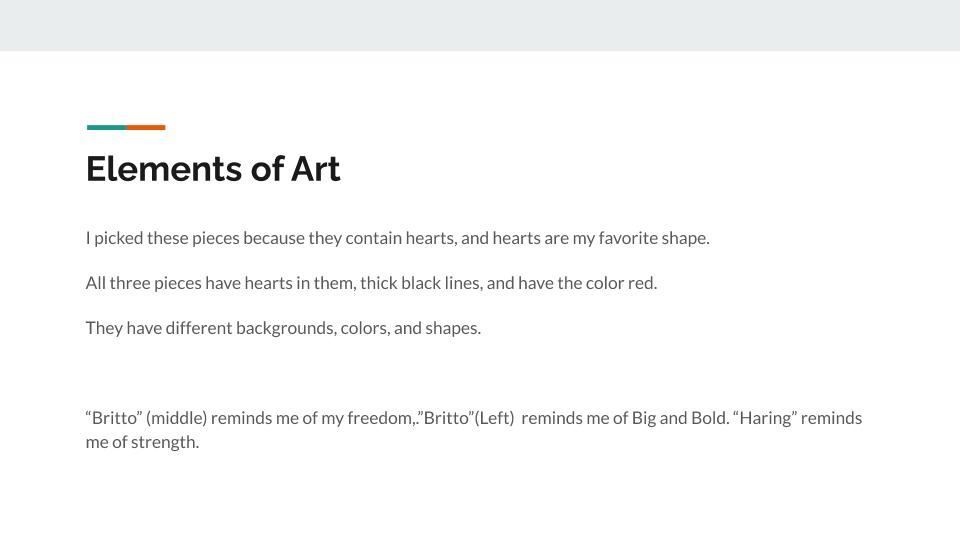Image resolution: width=960 pixels, height=540 pixels.
Task: Click the sentence starting "I picked these pieces"
Action: pyautogui.click(x=397, y=238)
